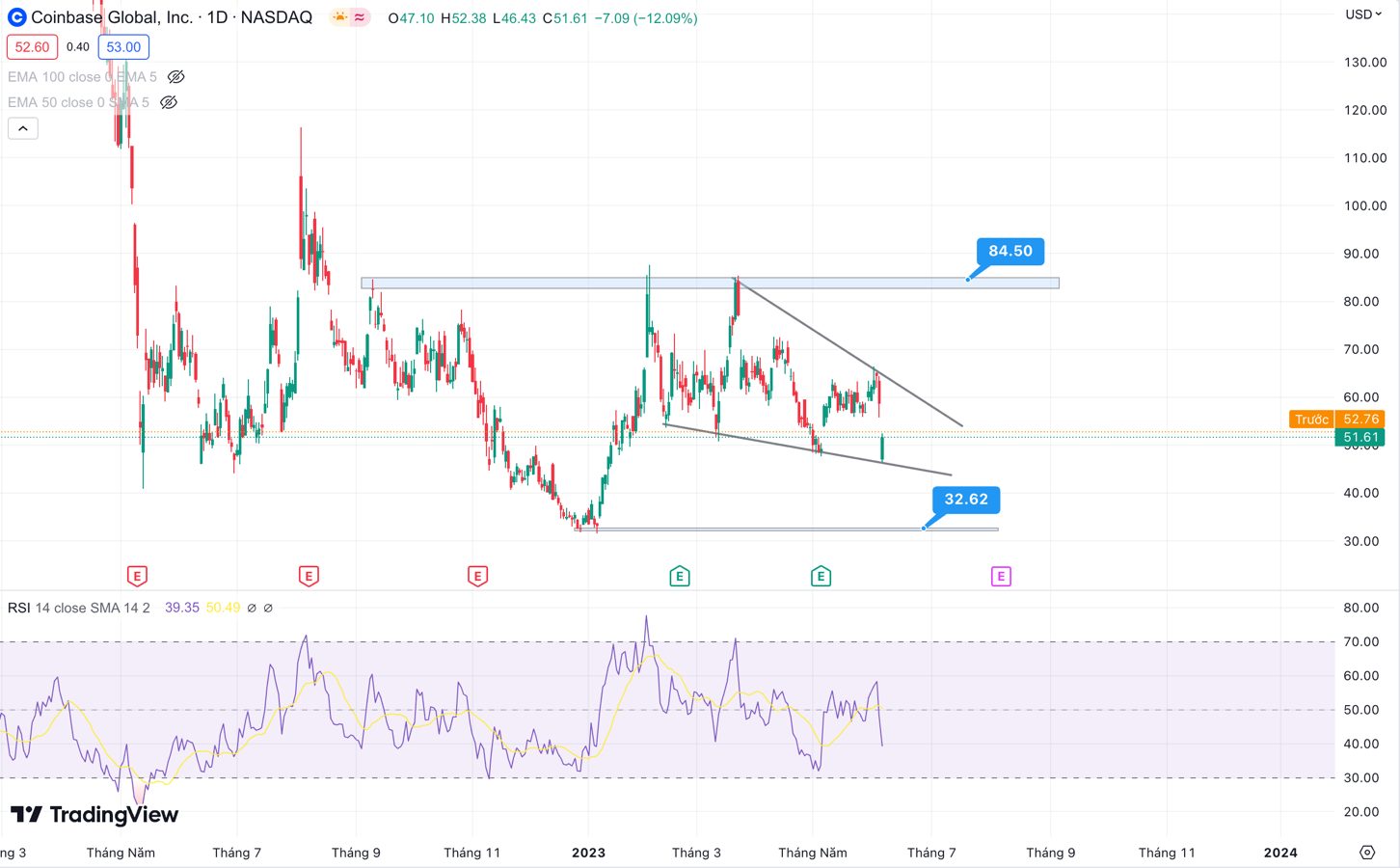
Task: Click the Coinbase Global, Inc. symbol title
Action: [x=111, y=17]
